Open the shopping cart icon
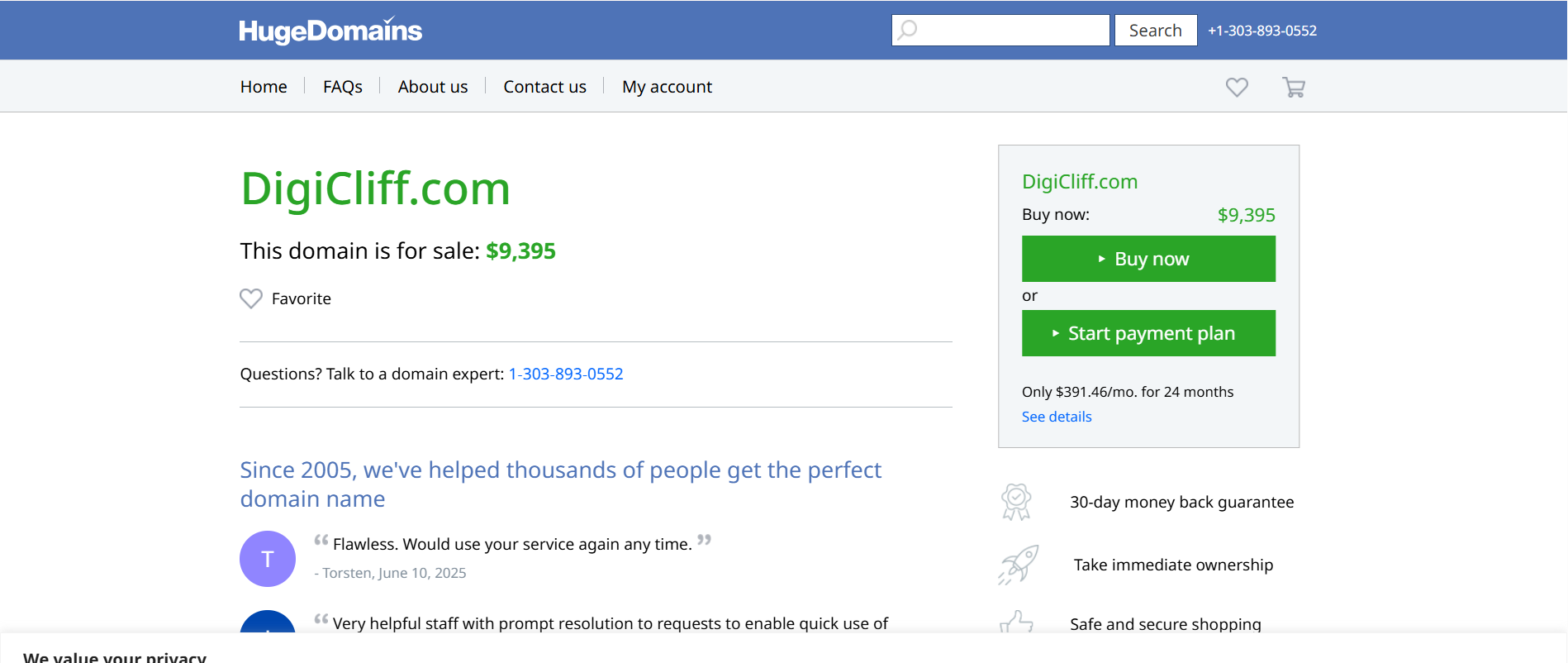 1294,87
